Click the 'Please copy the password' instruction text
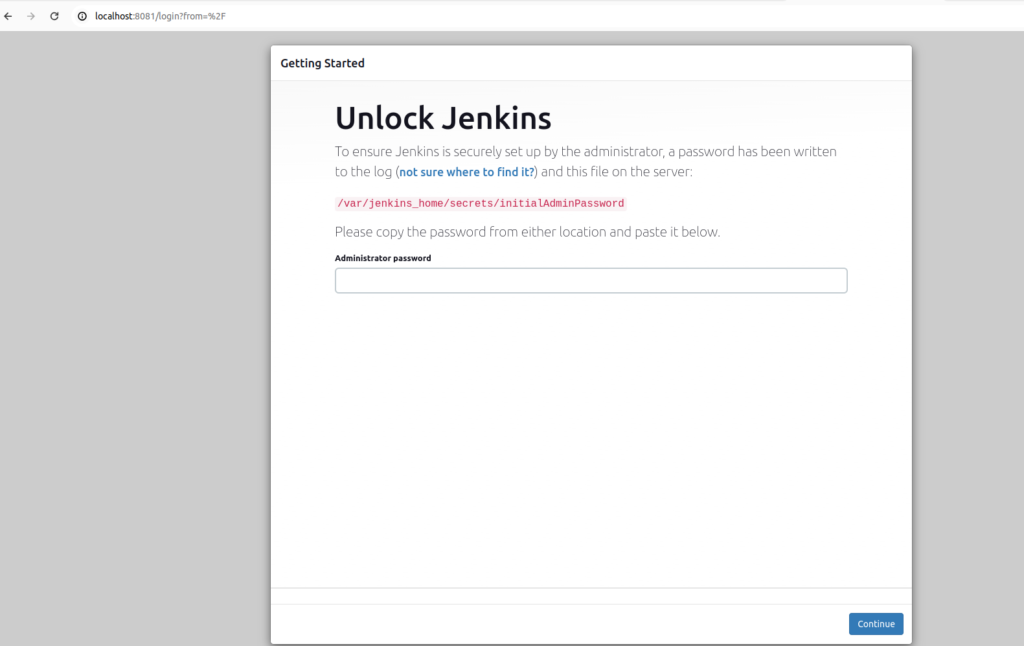The image size is (1024, 646). click(527, 232)
